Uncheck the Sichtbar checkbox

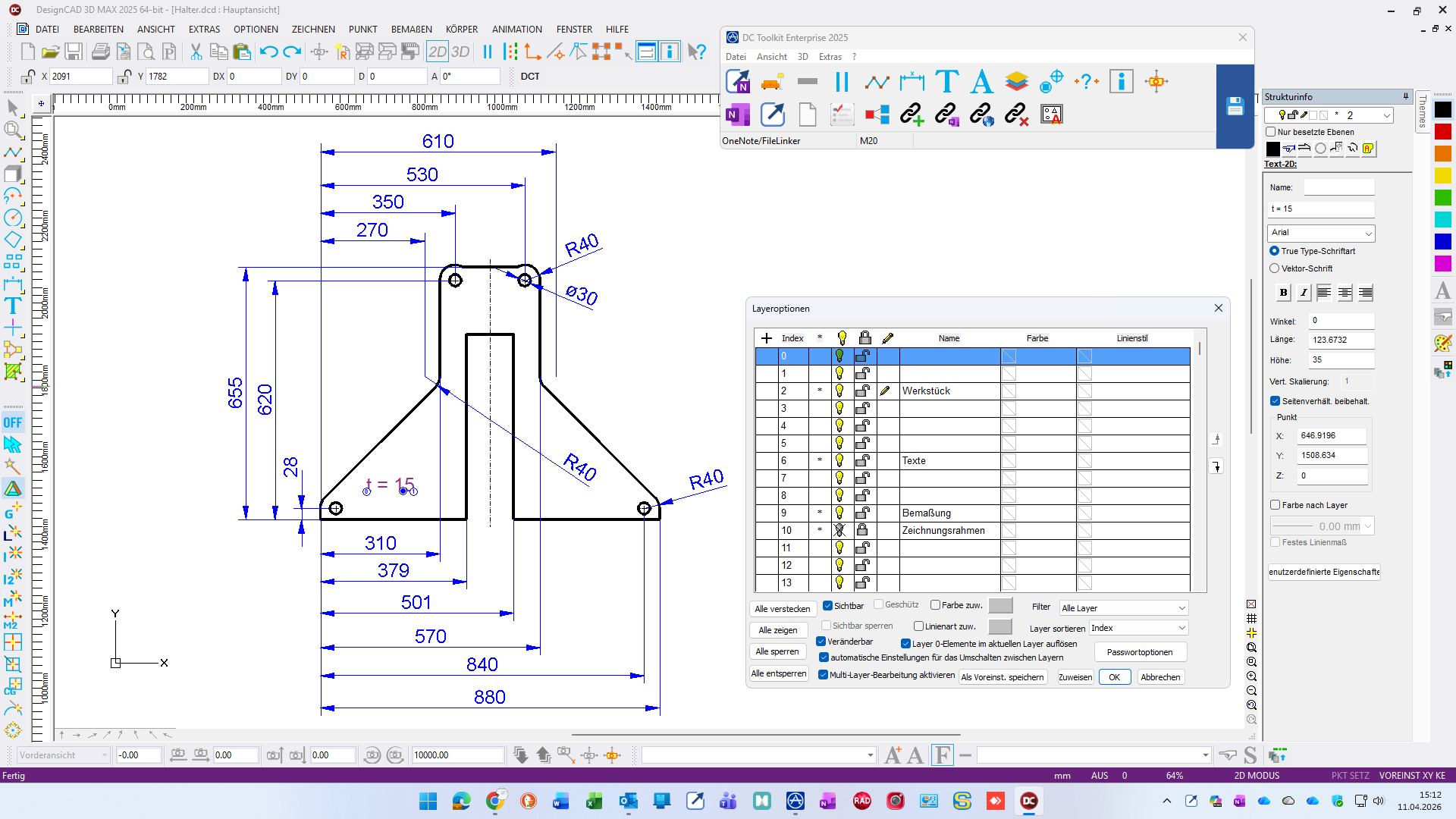pyautogui.click(x=828, y=605)
